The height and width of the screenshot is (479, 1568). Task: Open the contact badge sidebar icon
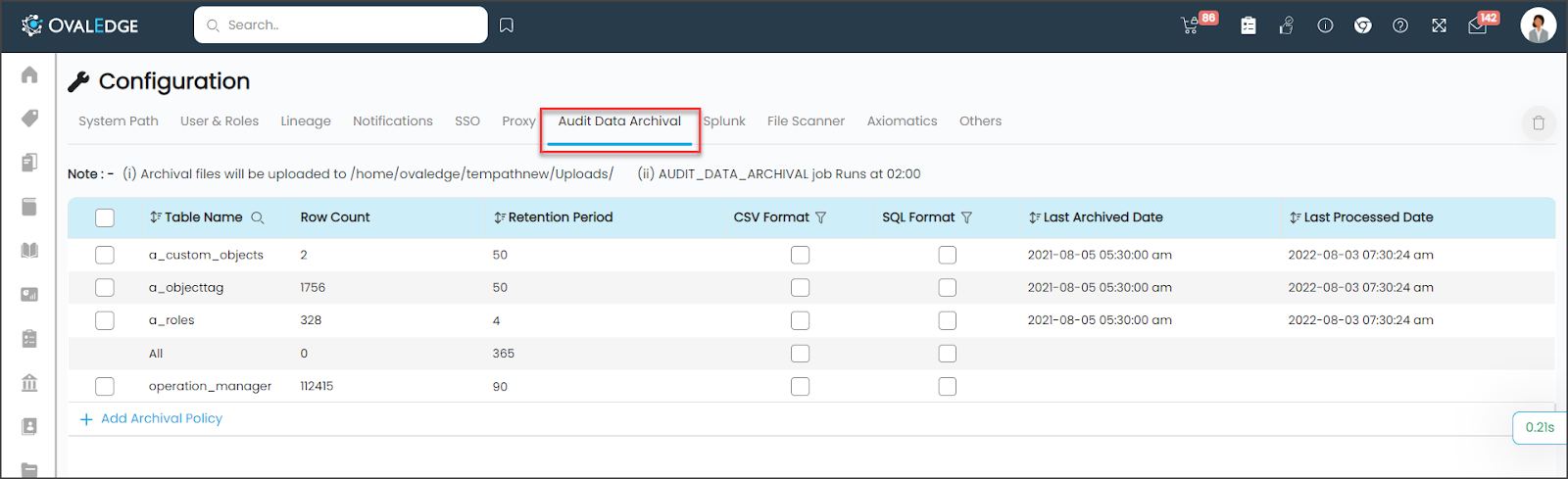(29, 427)
